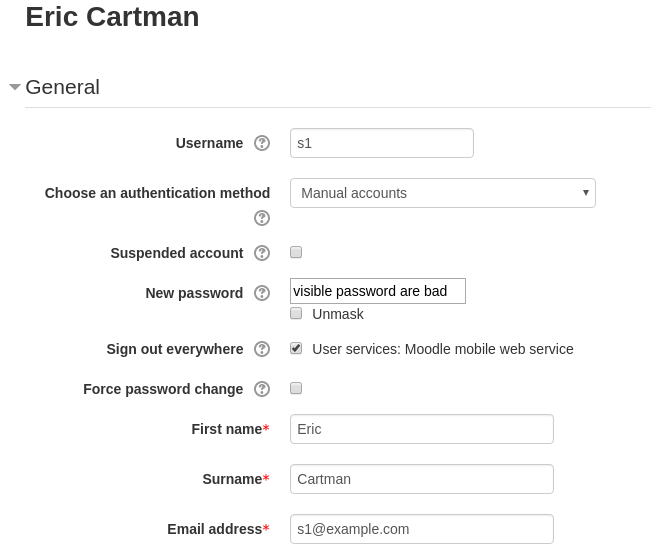Screen dimensions: 651x559
Task: Show help for authentication method
Action: pyautogui.click(x=262, y=218)
